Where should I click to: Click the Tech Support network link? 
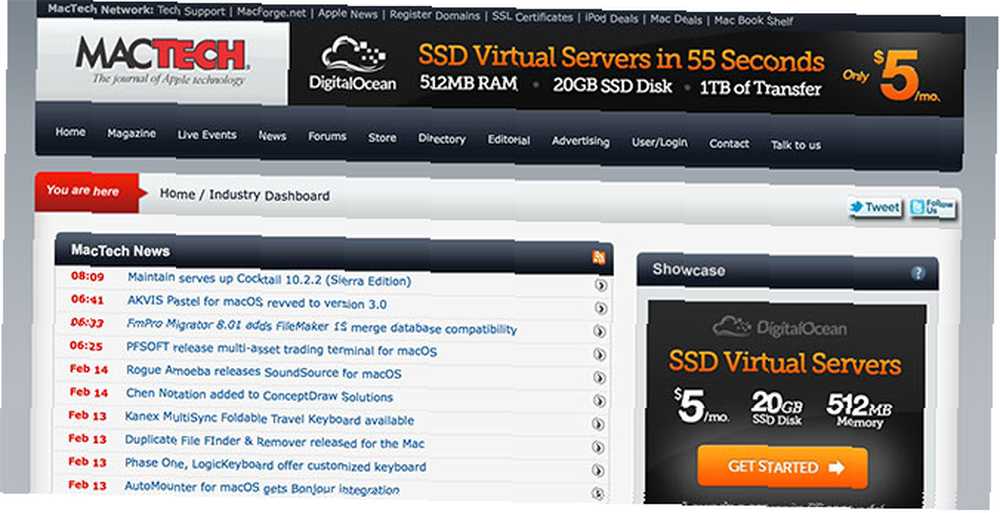coord(191,11)
